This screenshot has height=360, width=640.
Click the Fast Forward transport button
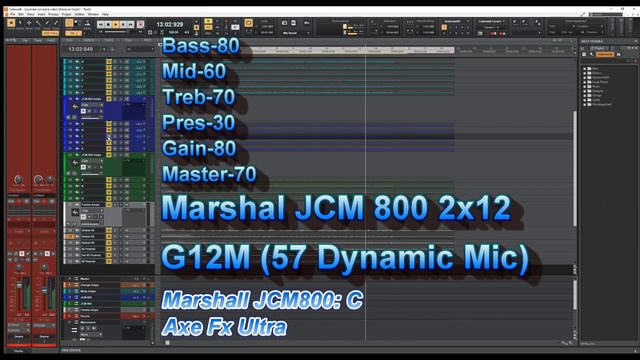pyautogui.click(x=130, y=24)
